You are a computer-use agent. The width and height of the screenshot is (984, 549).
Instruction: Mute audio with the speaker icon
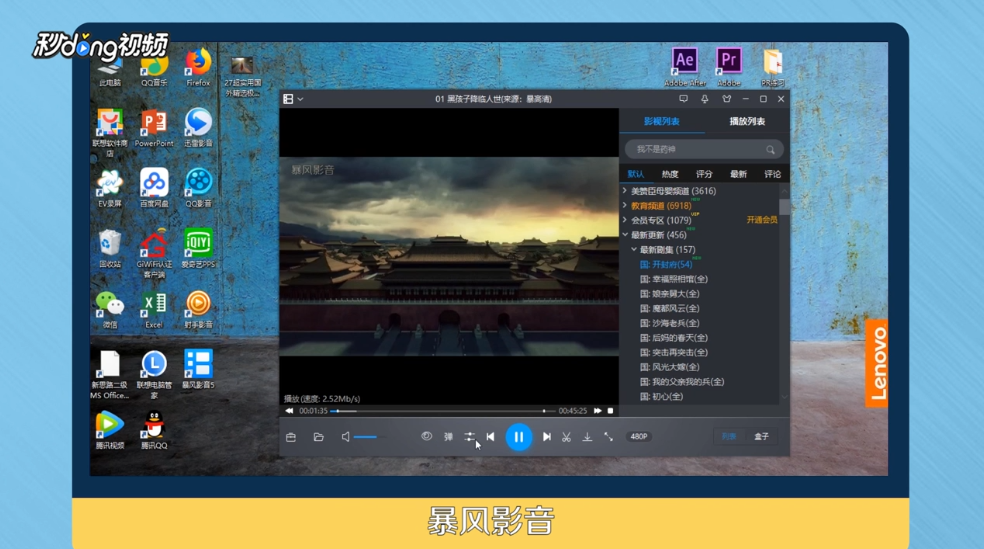click(x=345, y=437)
